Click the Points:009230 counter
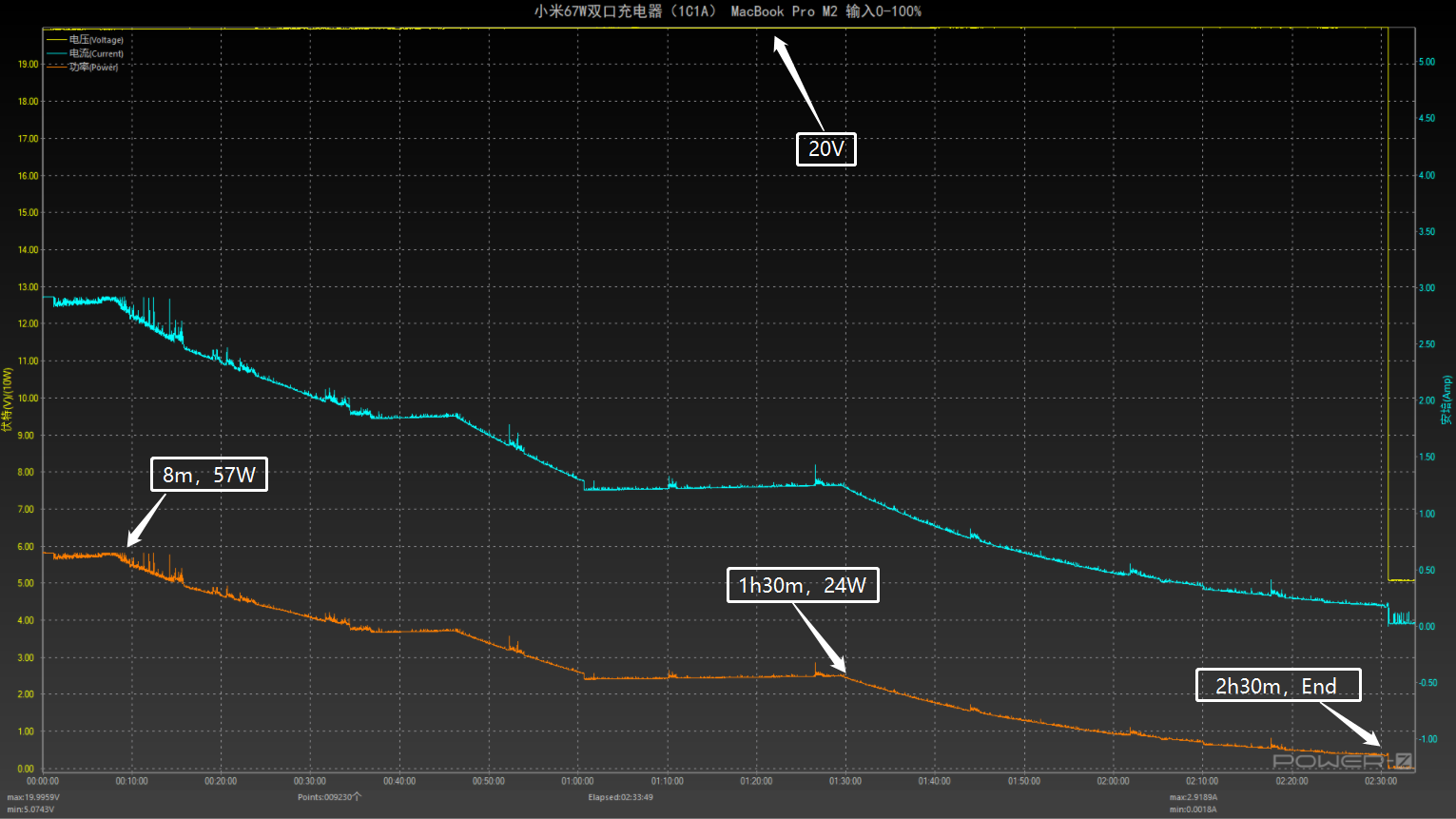The width and height of the screenshot is (1456, 819). coord(329,797)
